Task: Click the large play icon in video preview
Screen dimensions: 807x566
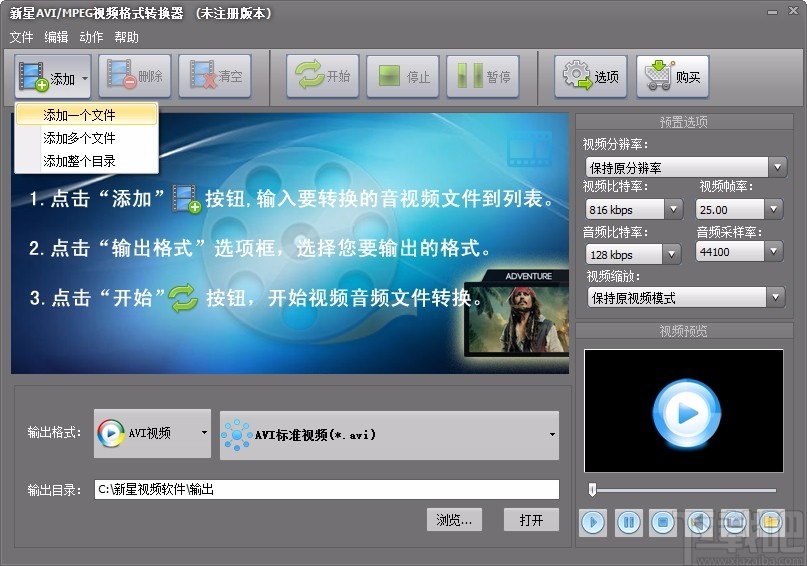Action: [x=687, y=413]
